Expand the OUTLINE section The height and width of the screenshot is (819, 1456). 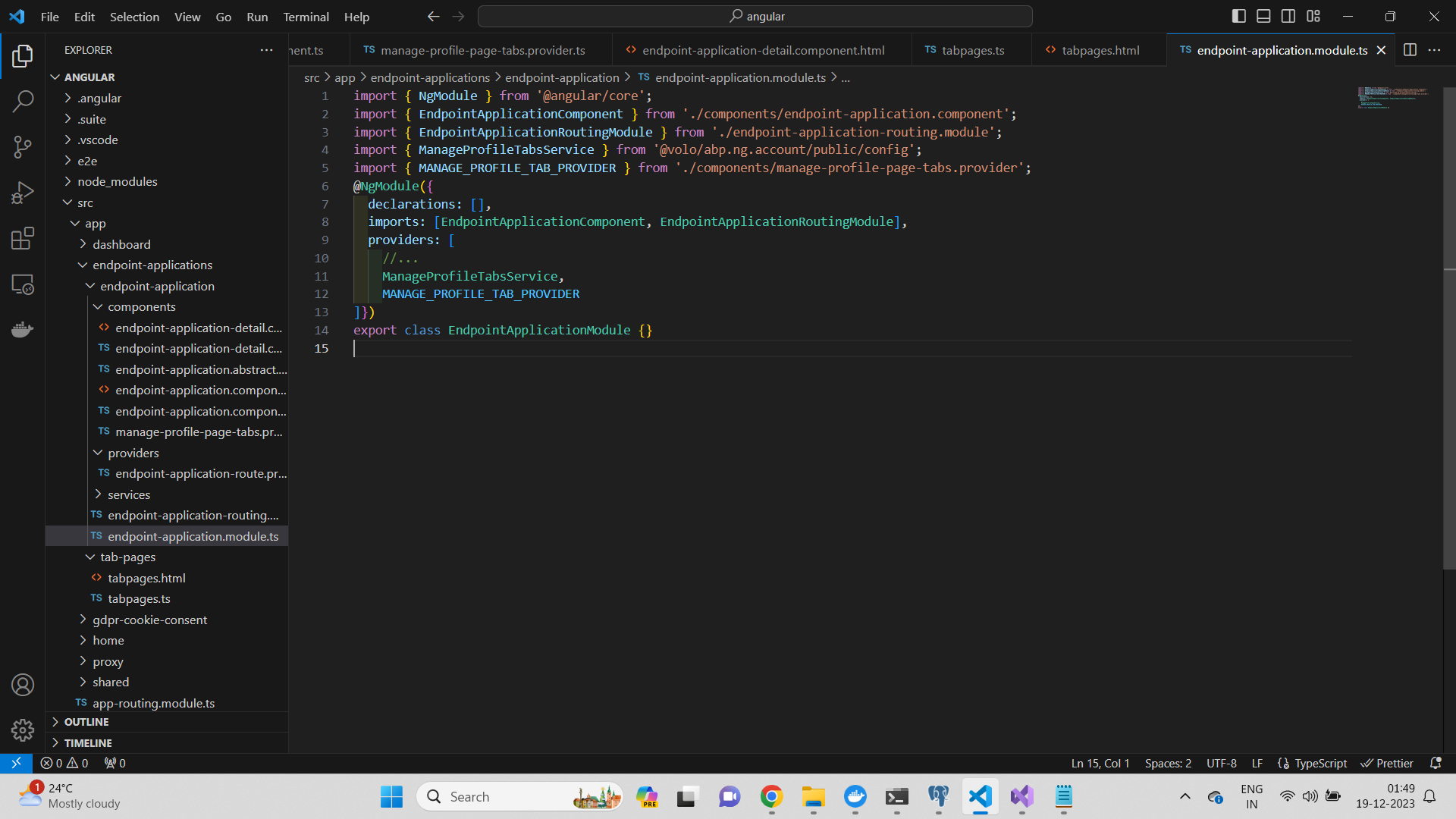coord(86,722)
